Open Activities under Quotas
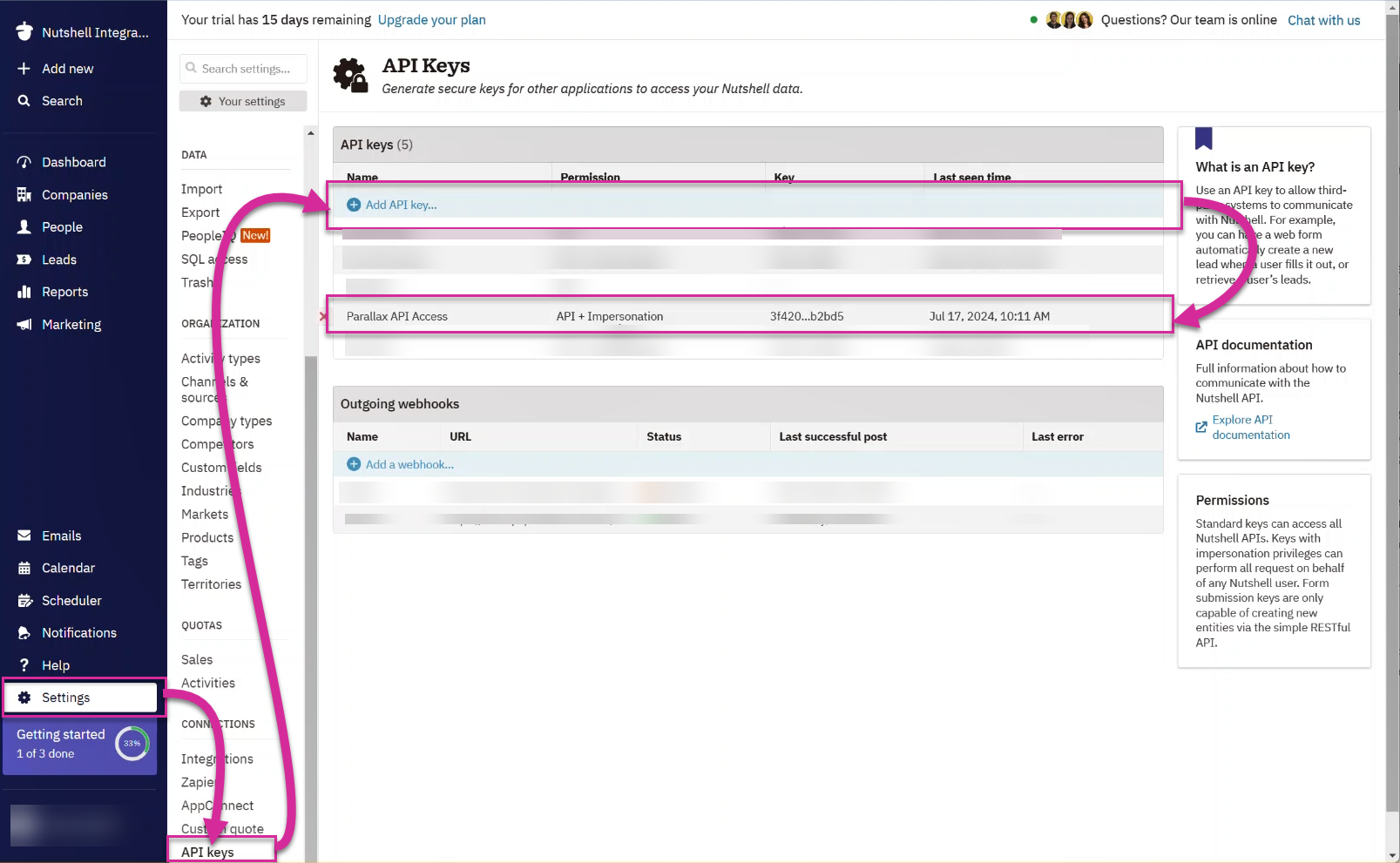1400x863 pixels. pyautogui.click(x=208, y=684)
